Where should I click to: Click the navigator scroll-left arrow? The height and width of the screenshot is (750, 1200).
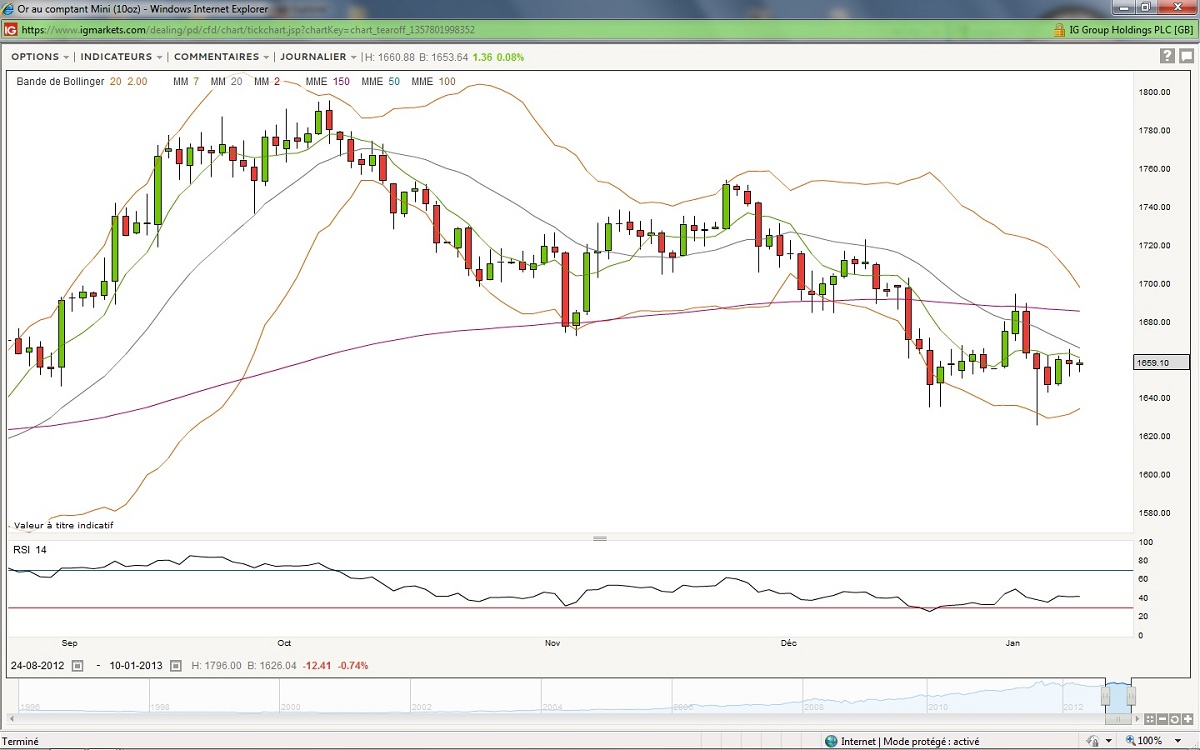14,718
